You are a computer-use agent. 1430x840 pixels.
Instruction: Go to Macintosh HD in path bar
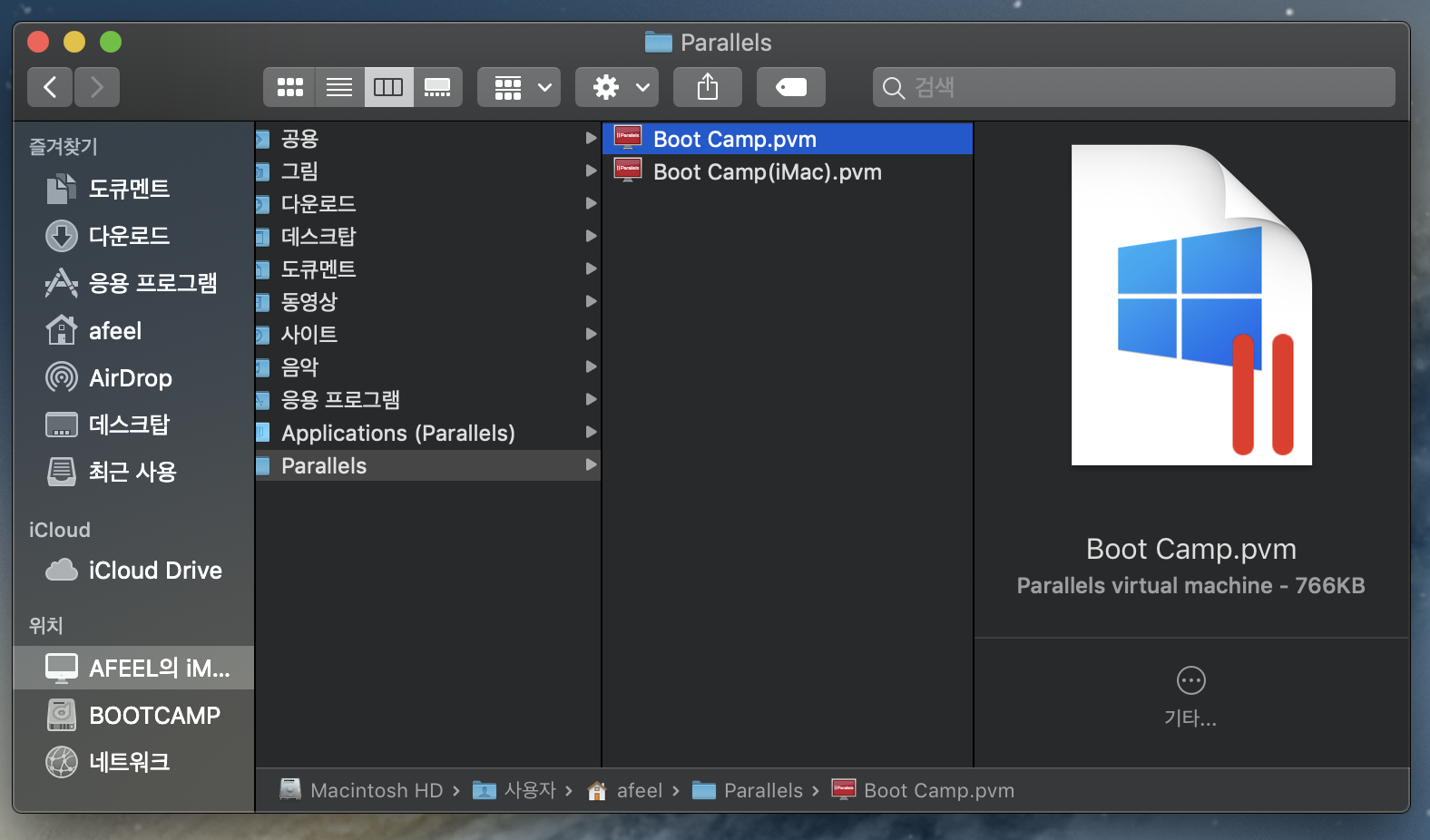tap(363, 790)
